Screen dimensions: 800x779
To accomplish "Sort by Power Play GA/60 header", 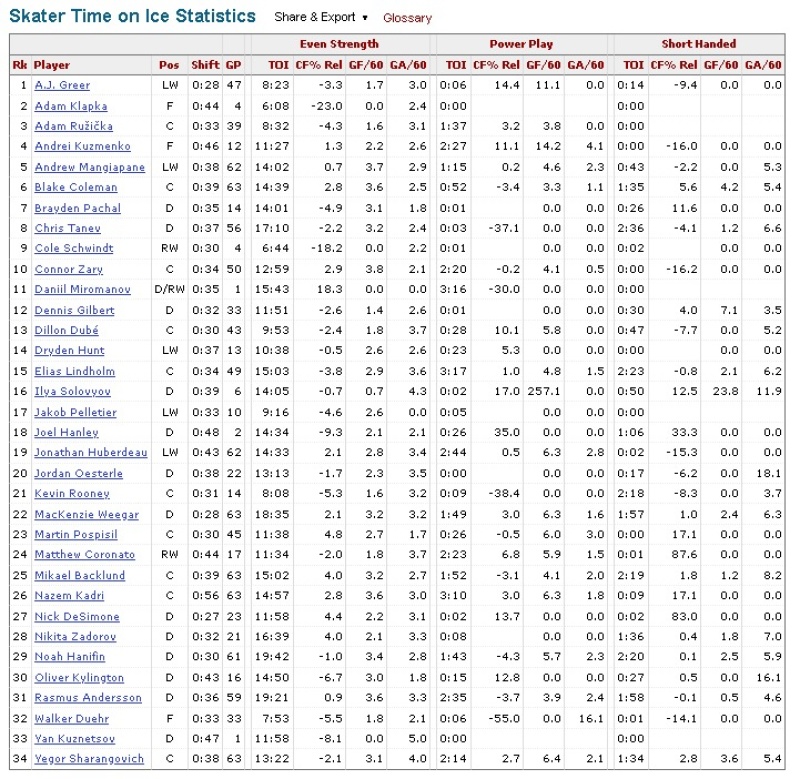I will click(586, 65).
